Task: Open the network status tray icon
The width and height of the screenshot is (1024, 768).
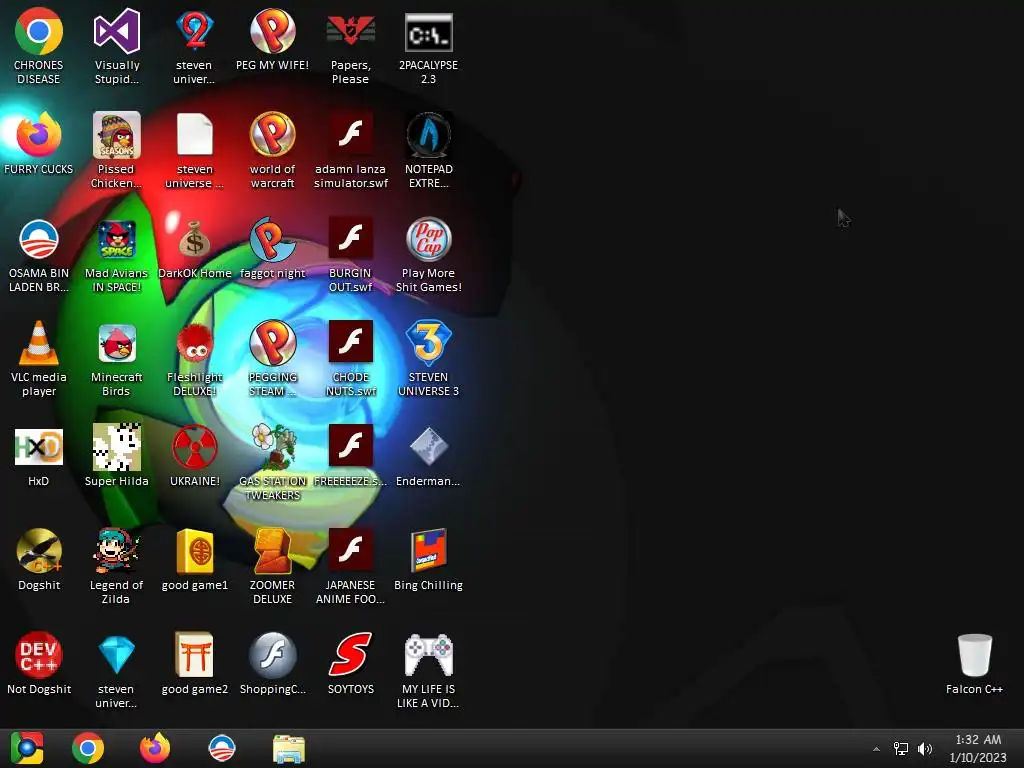Action: 901,749
